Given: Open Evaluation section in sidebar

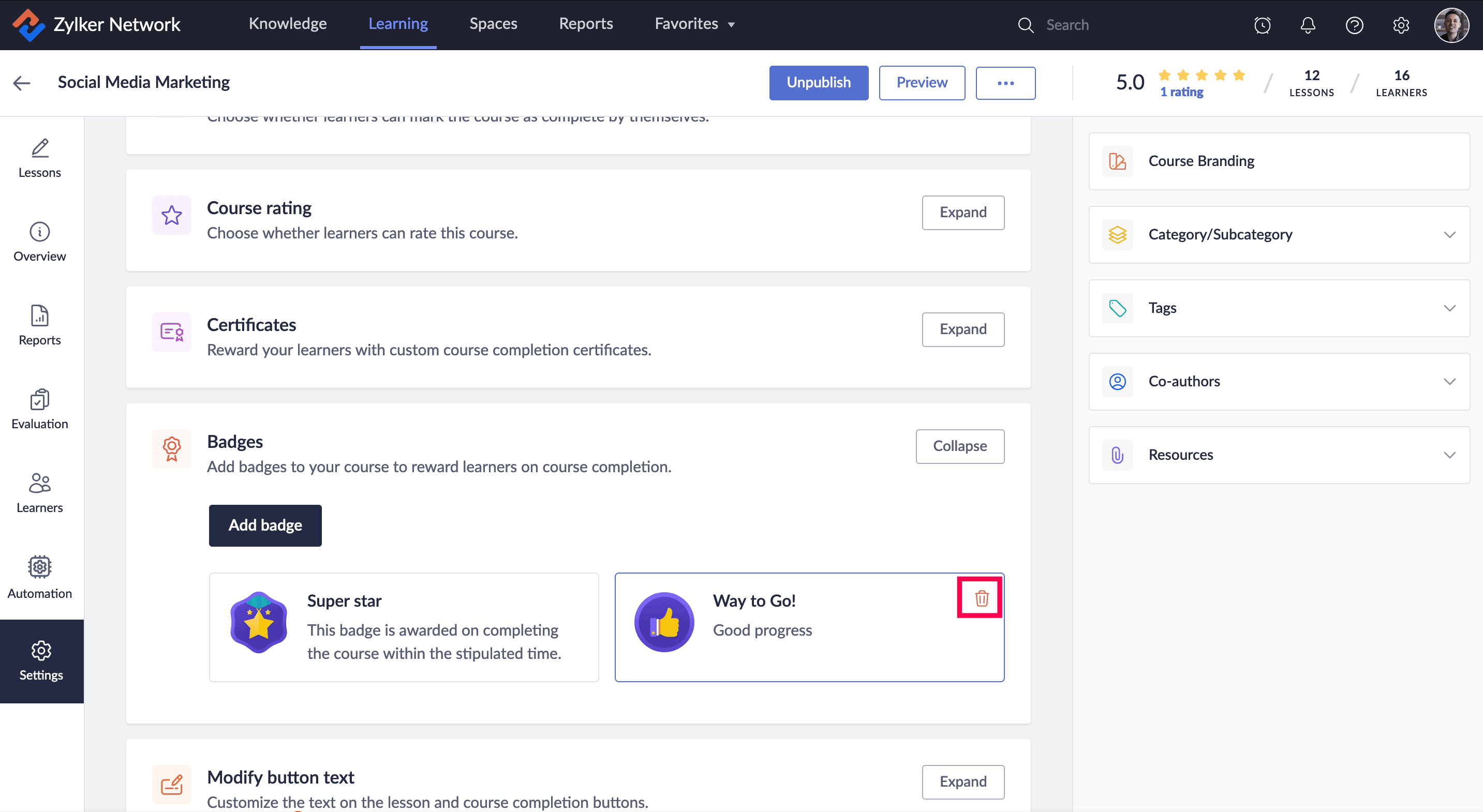Looking at the screenshot, I should (x=39, y=409).
